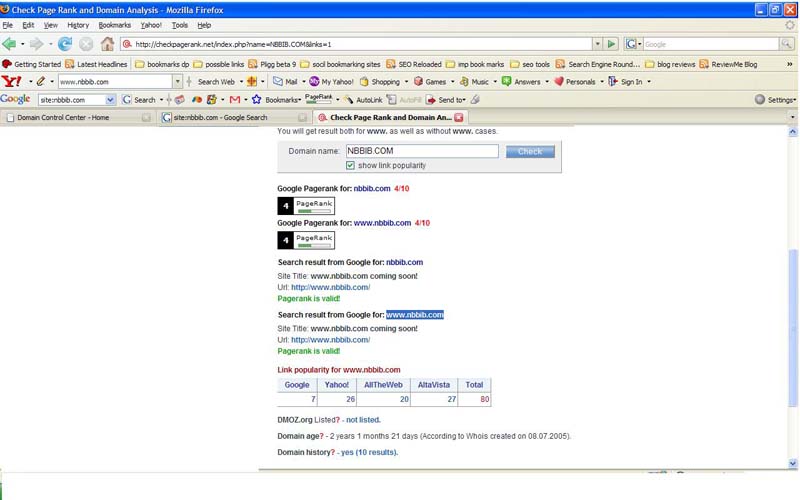The width and height of the screenshot is (800, 500).
Task: Click the Total link popularity value 80
Action: (485, 399)
